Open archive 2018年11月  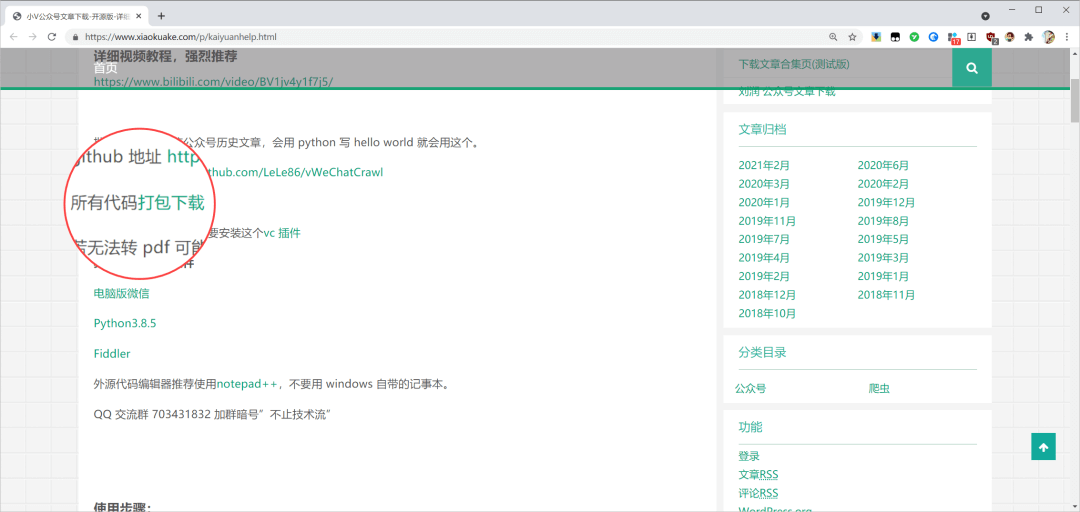(886, 295)
